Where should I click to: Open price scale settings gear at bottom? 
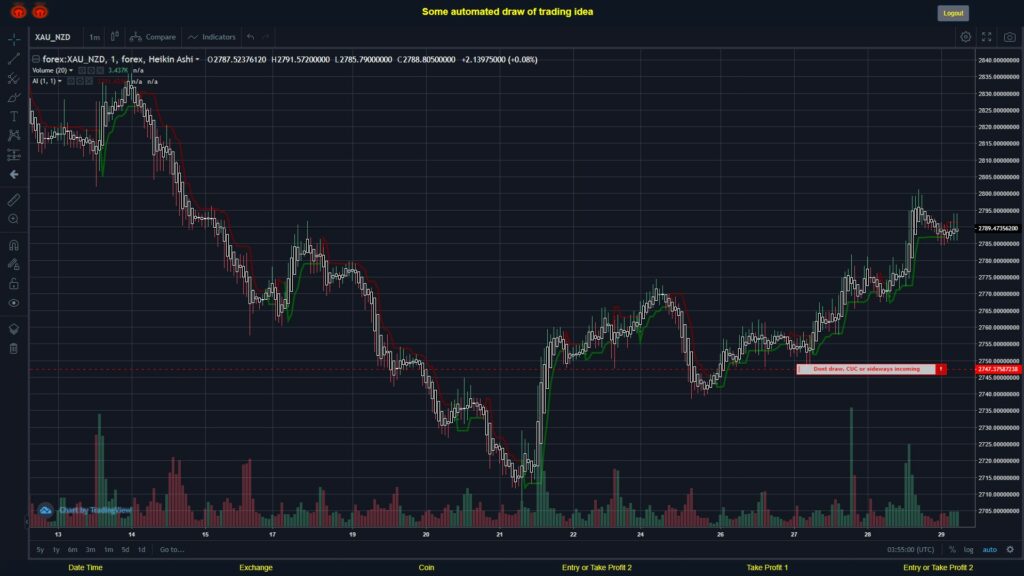click(x=1010, y=550)
